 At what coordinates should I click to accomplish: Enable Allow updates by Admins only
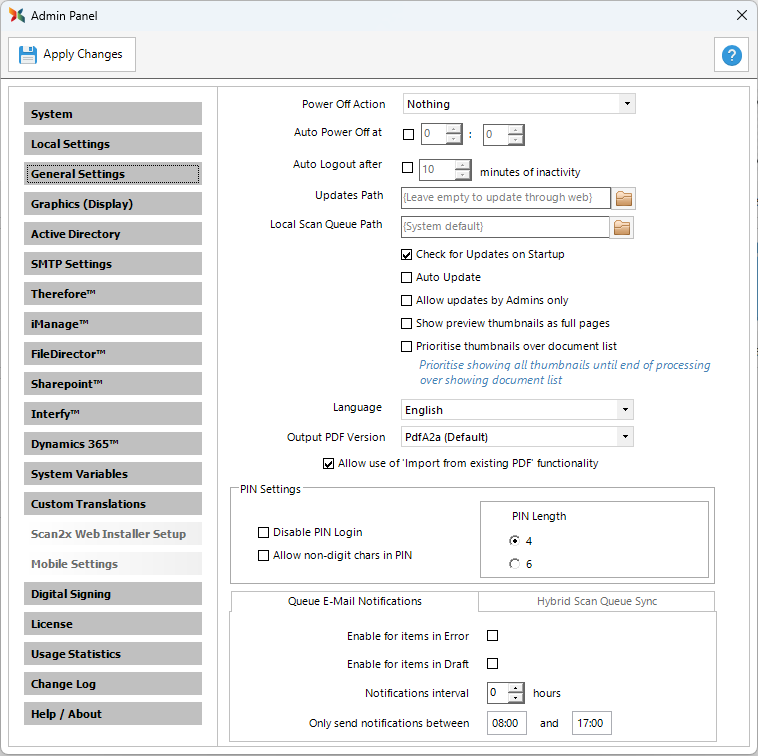click(407, 301)
